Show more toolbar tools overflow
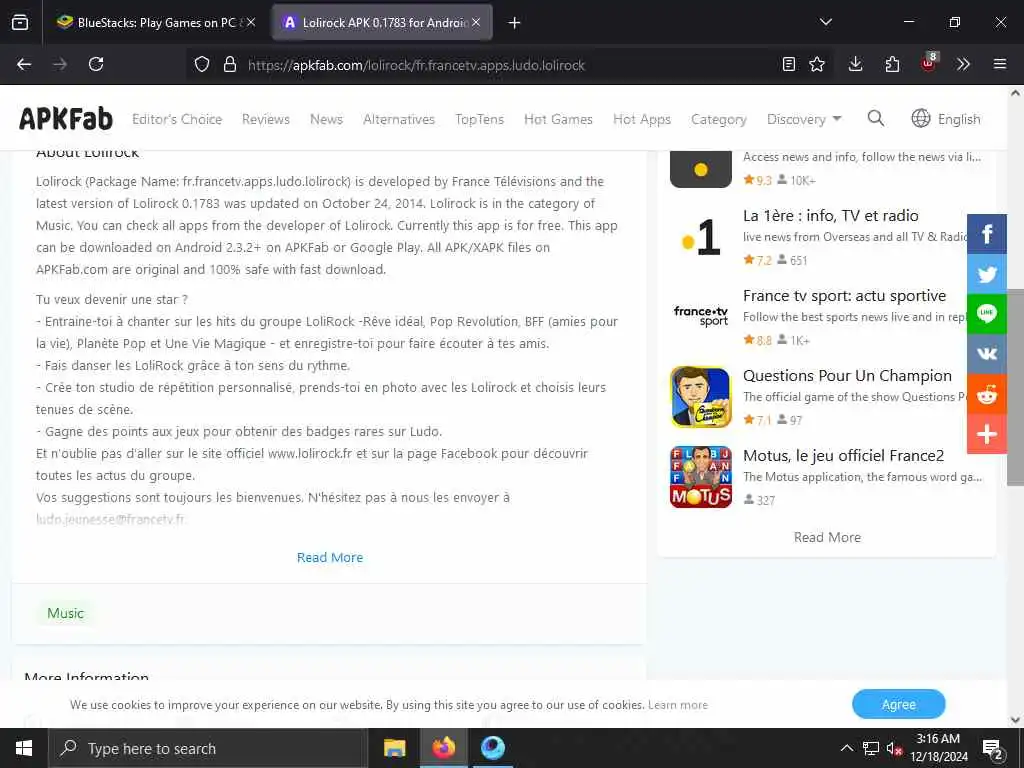Screen dimensions: 1024x768 pyautogui.click(x=963, y=64)
